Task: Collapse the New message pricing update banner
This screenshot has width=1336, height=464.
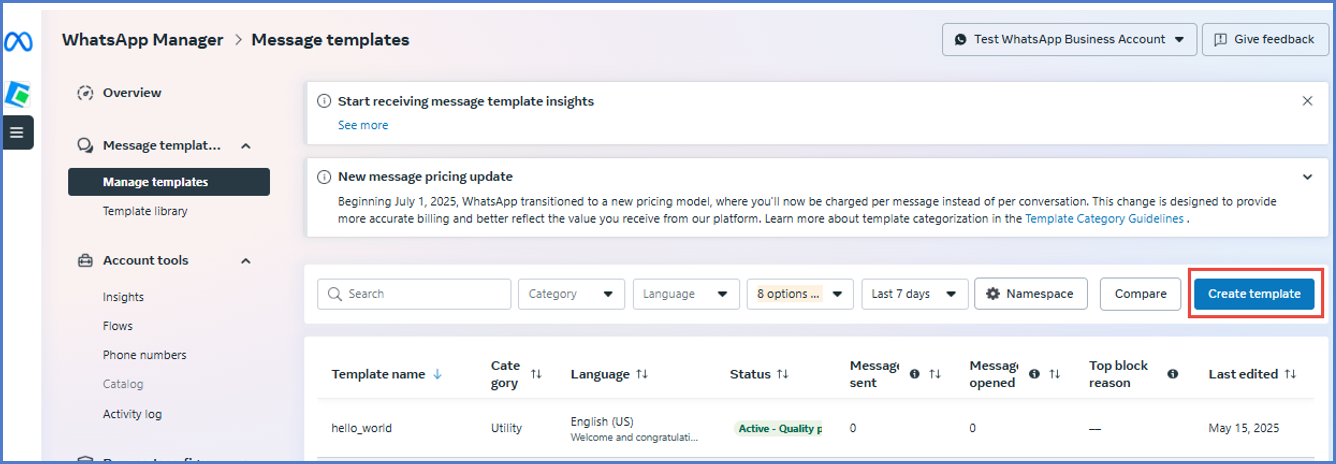Action: 1307,177
